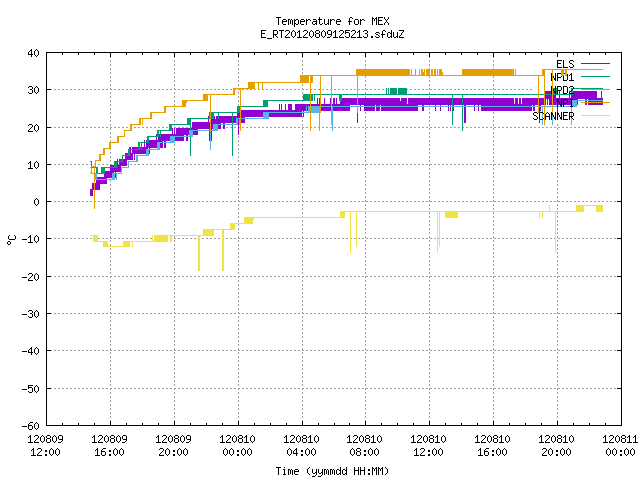Click the x-axis tick label 120810 16:00
The width and height of the screenshot is (640, 480).
(493, 446)
